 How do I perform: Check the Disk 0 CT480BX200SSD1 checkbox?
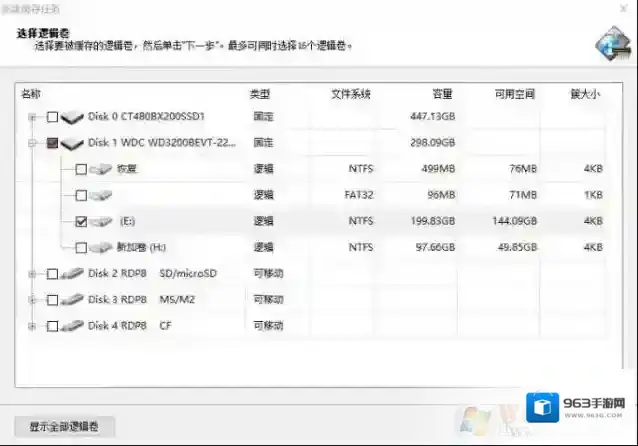(x=52, y=118)
